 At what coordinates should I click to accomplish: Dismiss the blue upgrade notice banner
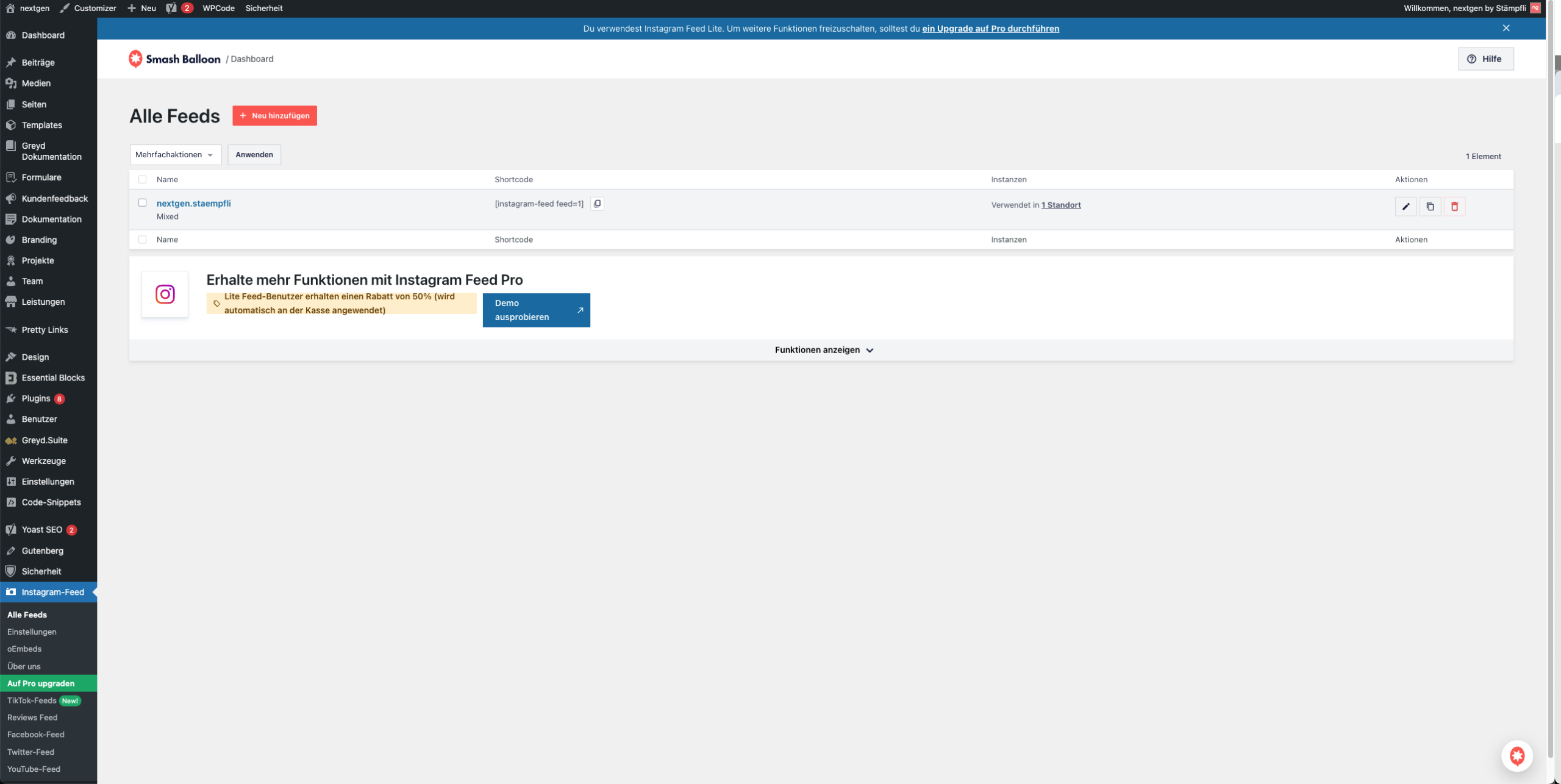pyautogui.click(x=1506, y=28)
